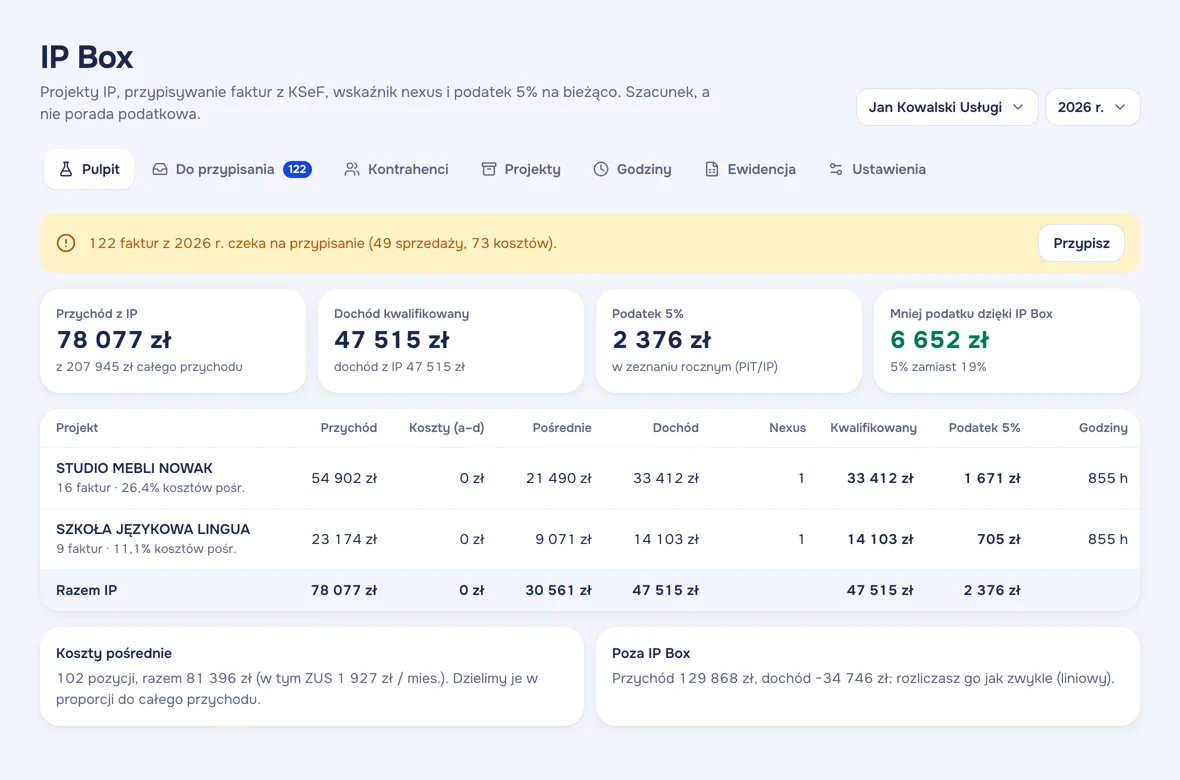Click the 1 671 zł tax cell
The image size is (1180, 780).
click(x=993, y=478)
